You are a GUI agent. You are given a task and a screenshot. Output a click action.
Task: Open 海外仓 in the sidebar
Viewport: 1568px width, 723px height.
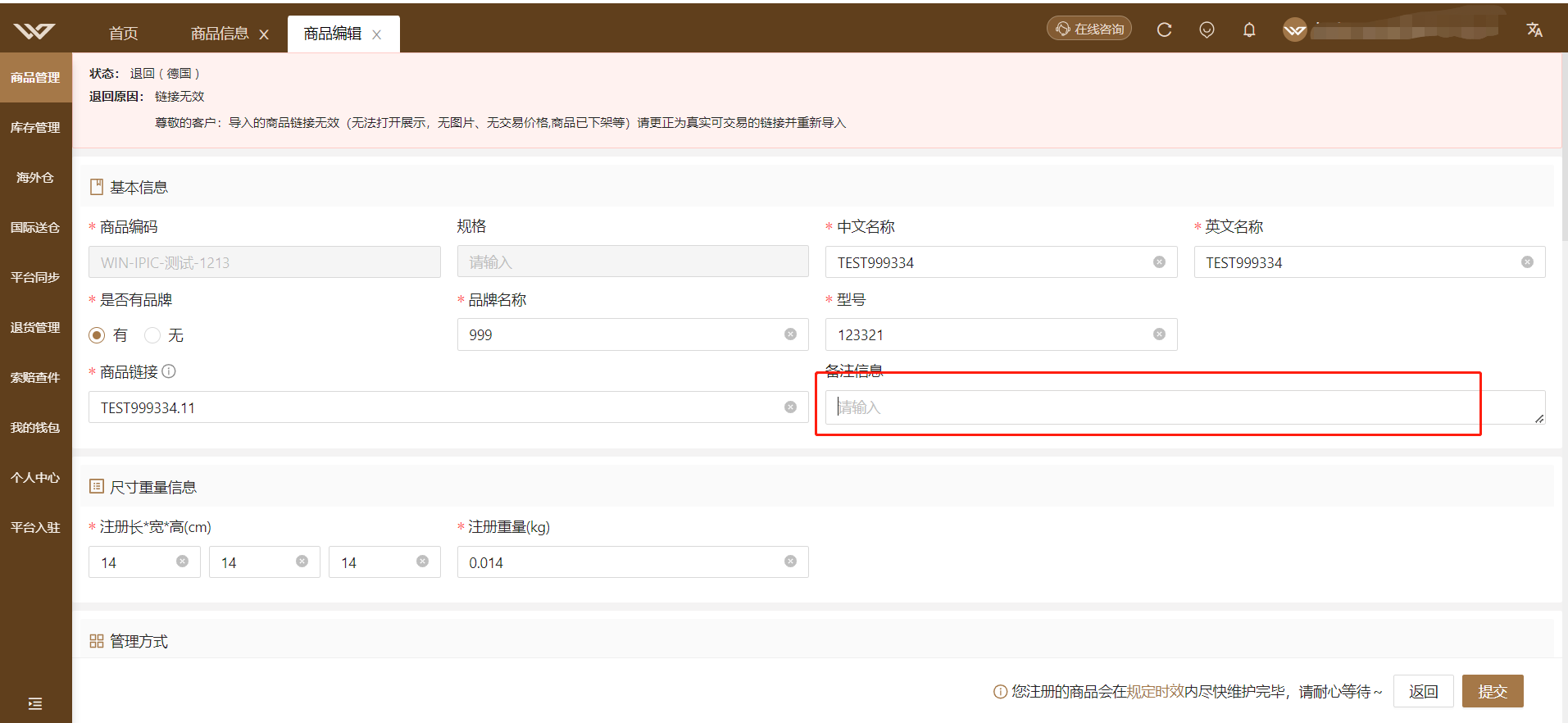pos(35,178)
